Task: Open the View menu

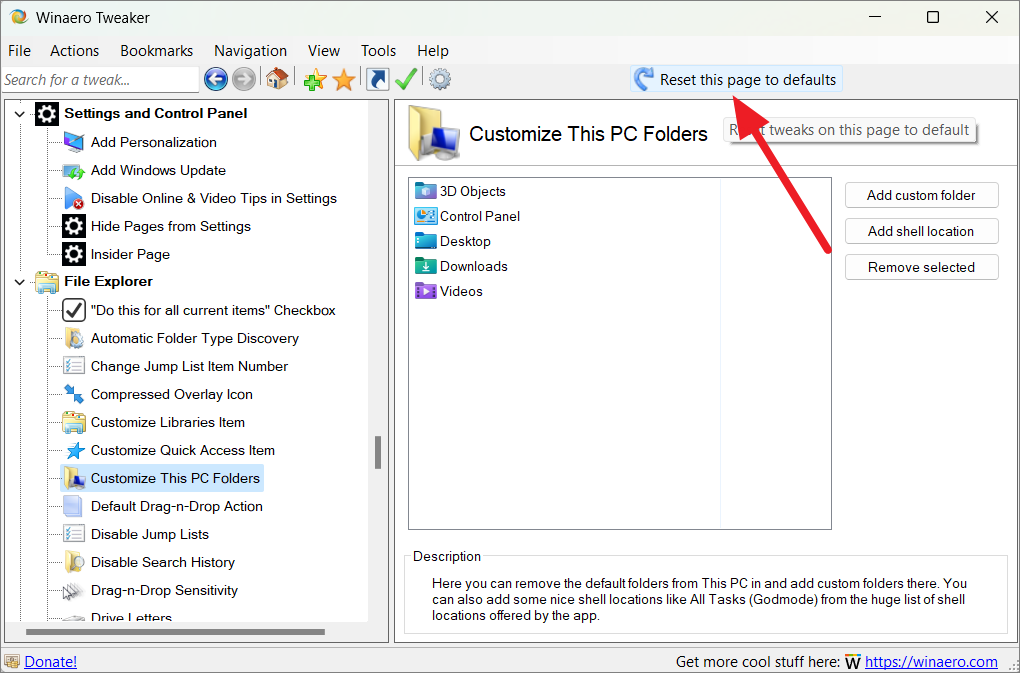Action: 324,51
